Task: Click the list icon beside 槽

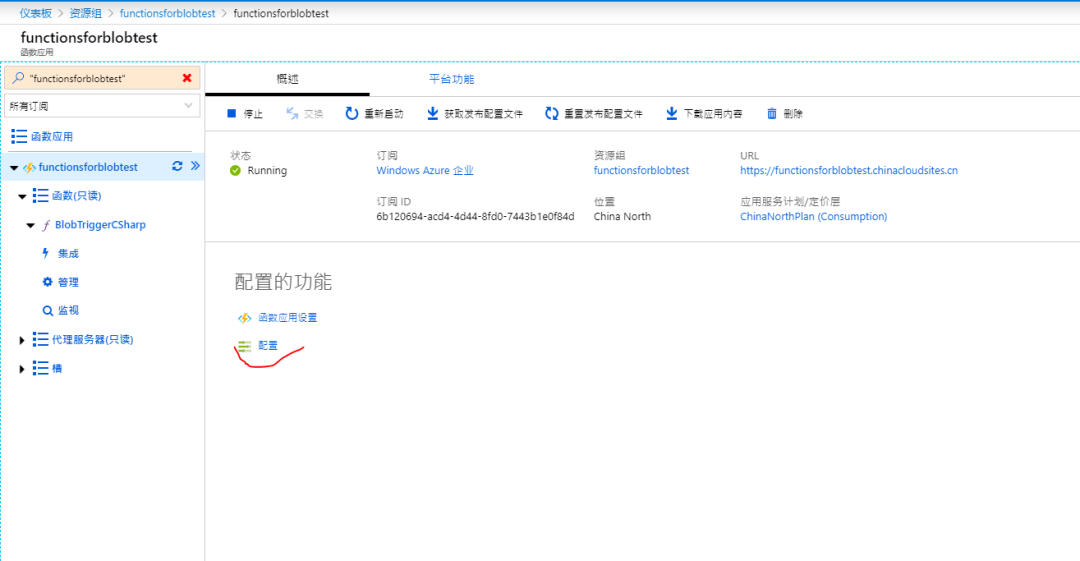Action: pos(41,368)
